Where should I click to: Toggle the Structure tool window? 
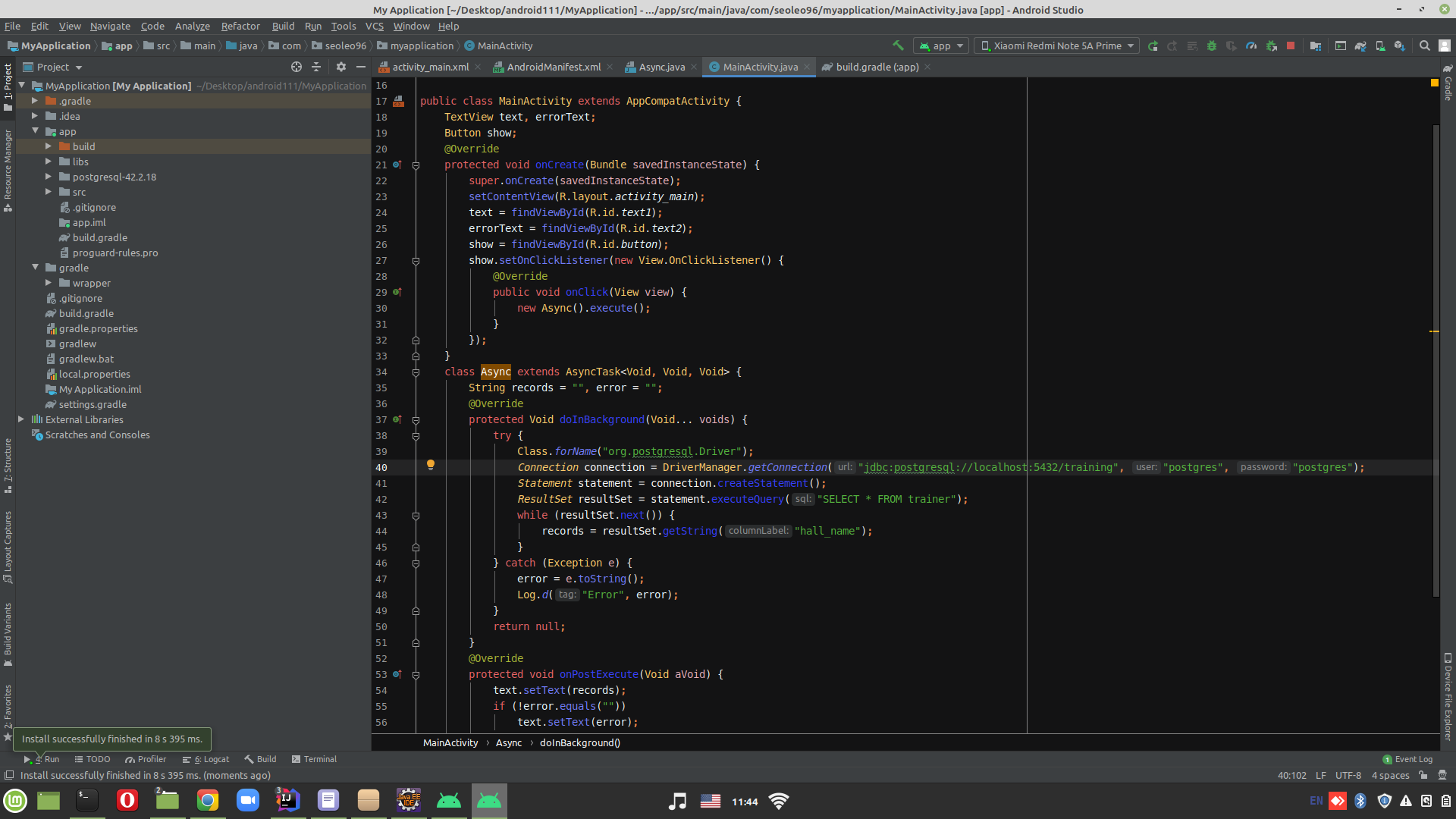(8, 465)
